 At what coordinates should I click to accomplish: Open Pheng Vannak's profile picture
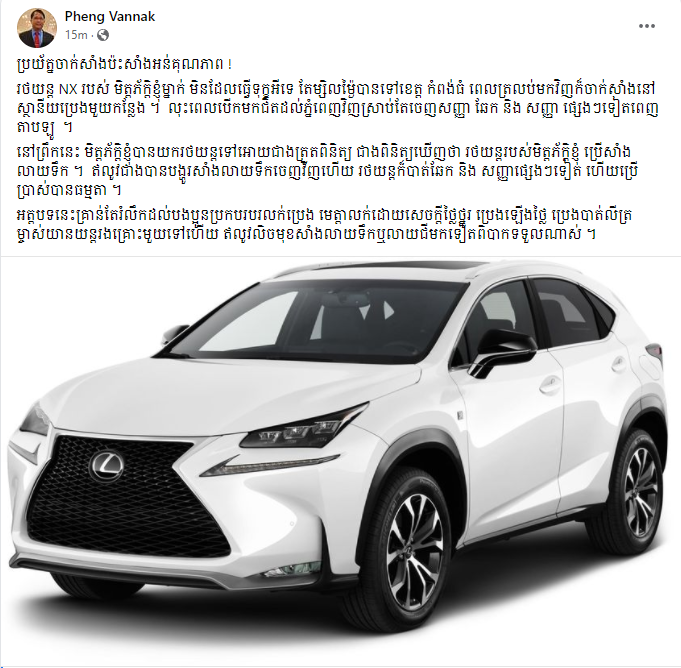[x=37, y=27]
